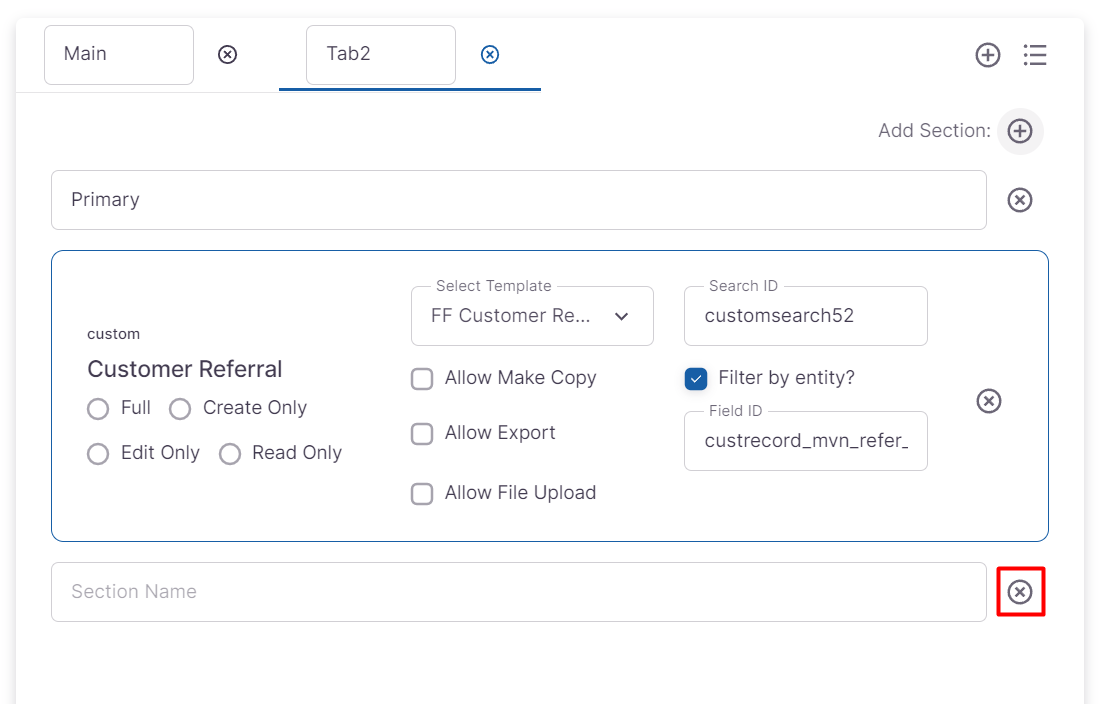Select the Full access radio button
Viewport: 1102px width, 704px height.
coord(98,409)
